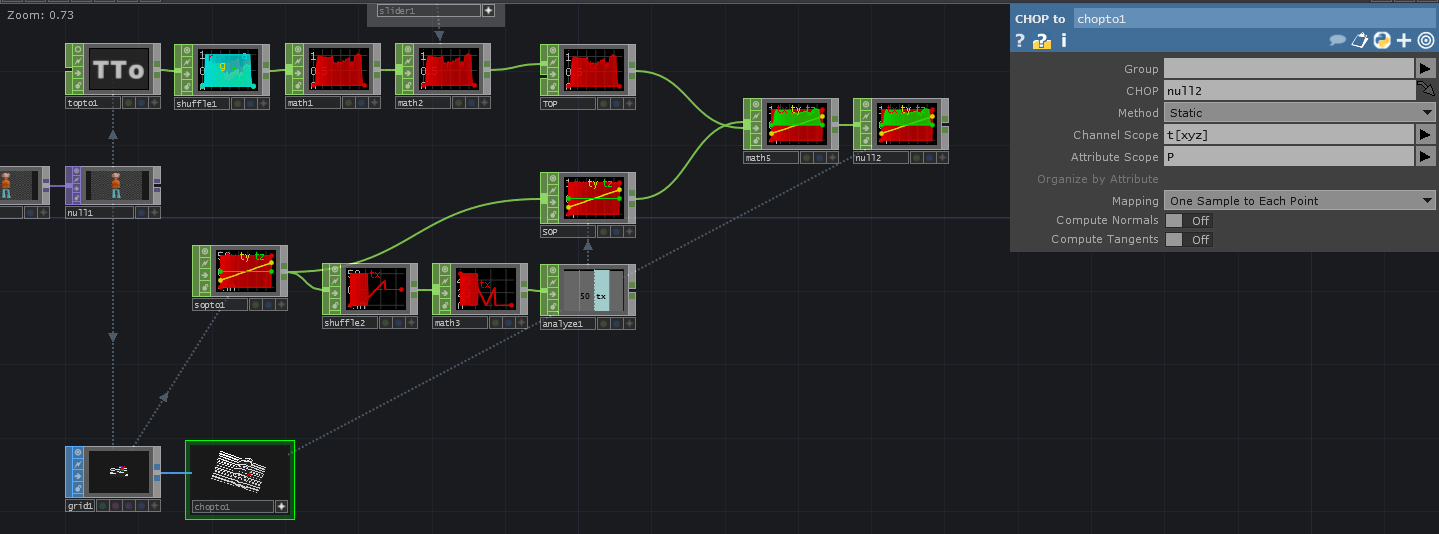Click the CHOP reference jump arrow
This screenshot has width=1439, height=534.
(1425, 91)
